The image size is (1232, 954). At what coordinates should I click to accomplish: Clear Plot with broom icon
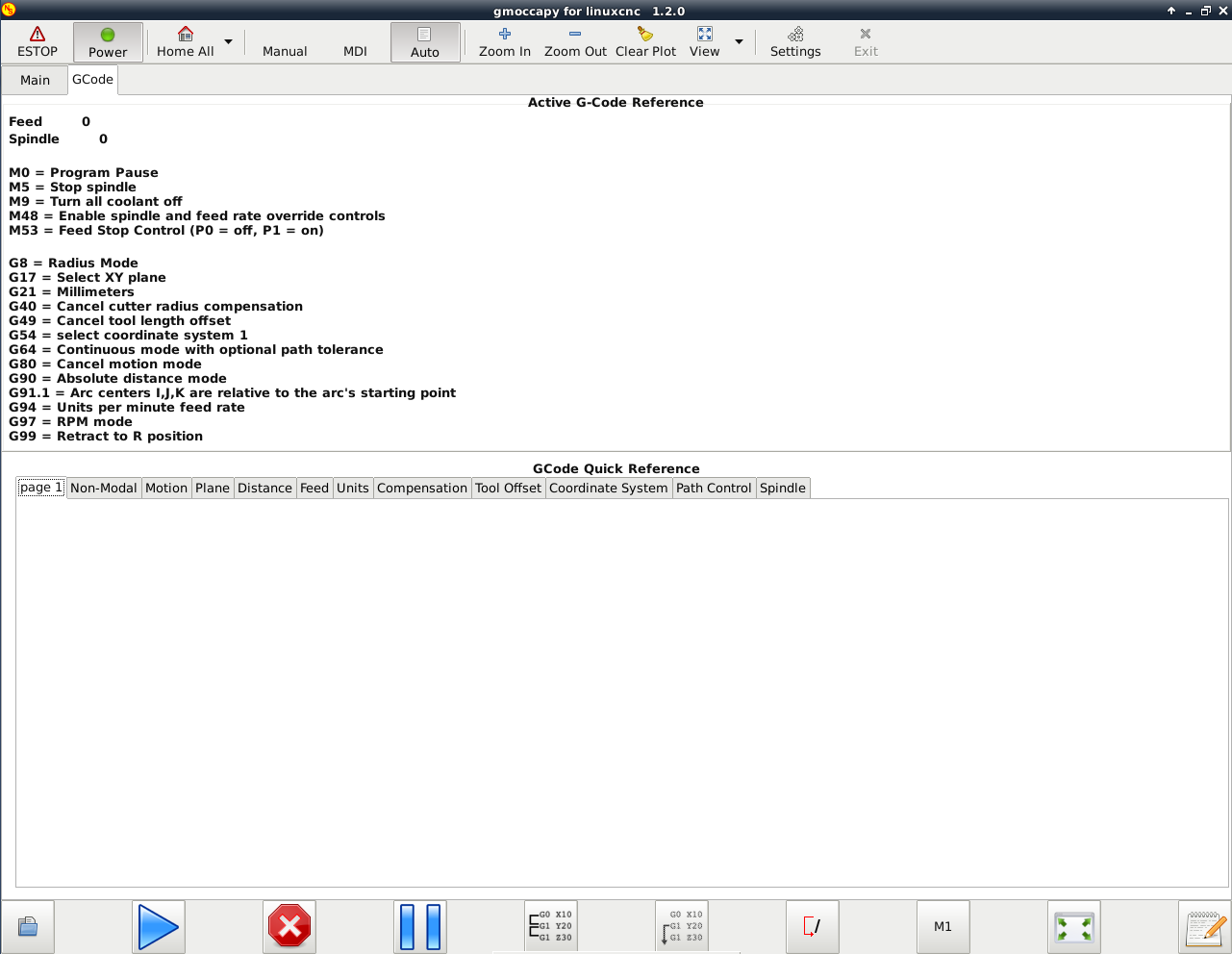tap(645, 42)
